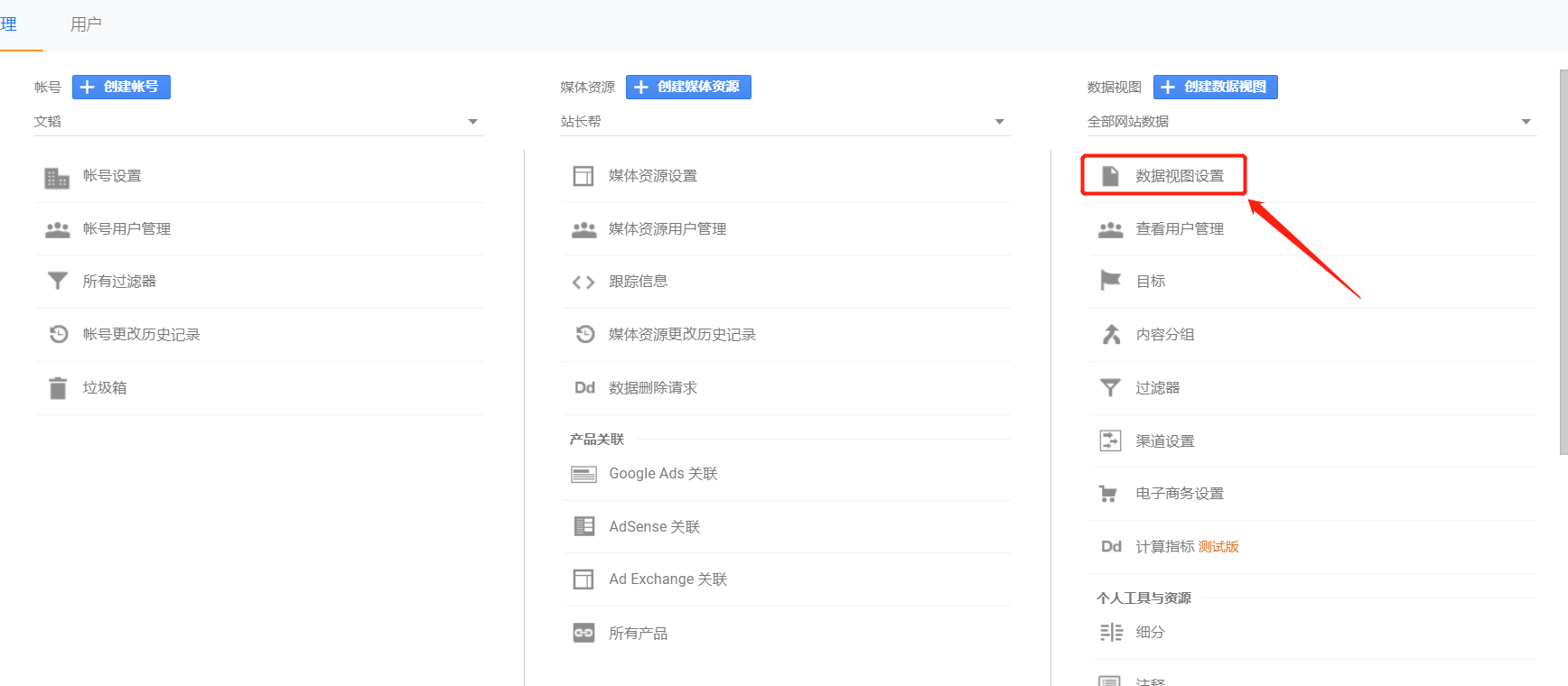Click the 渠道设置 icon

click(1110, 441)
